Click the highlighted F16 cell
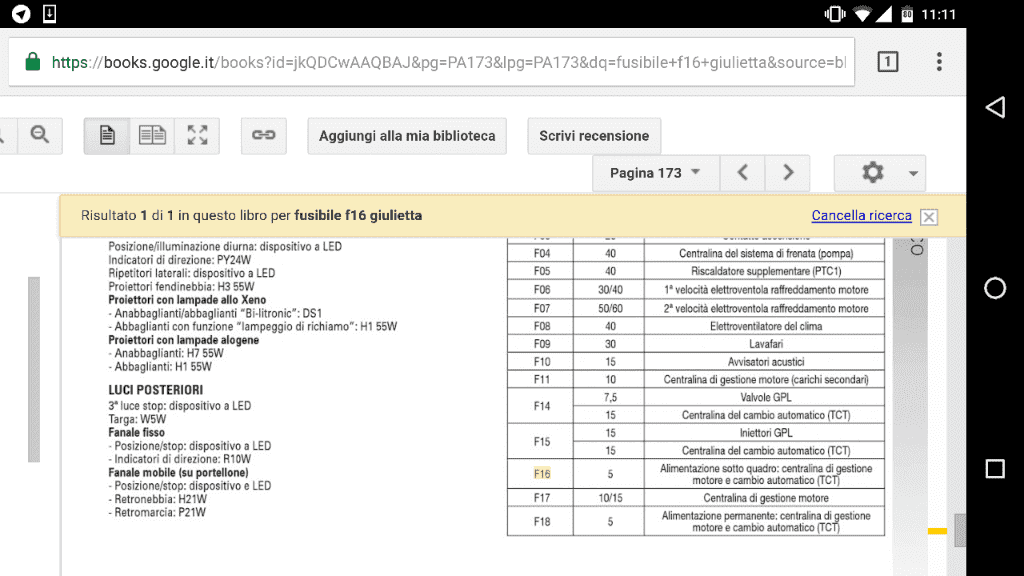This screenshot has width=1024, height=576. (542, 474)
